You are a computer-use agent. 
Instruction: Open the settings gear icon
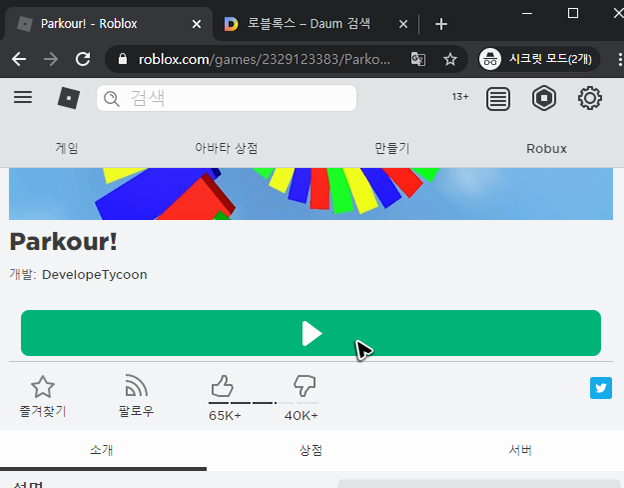point(589,98)
